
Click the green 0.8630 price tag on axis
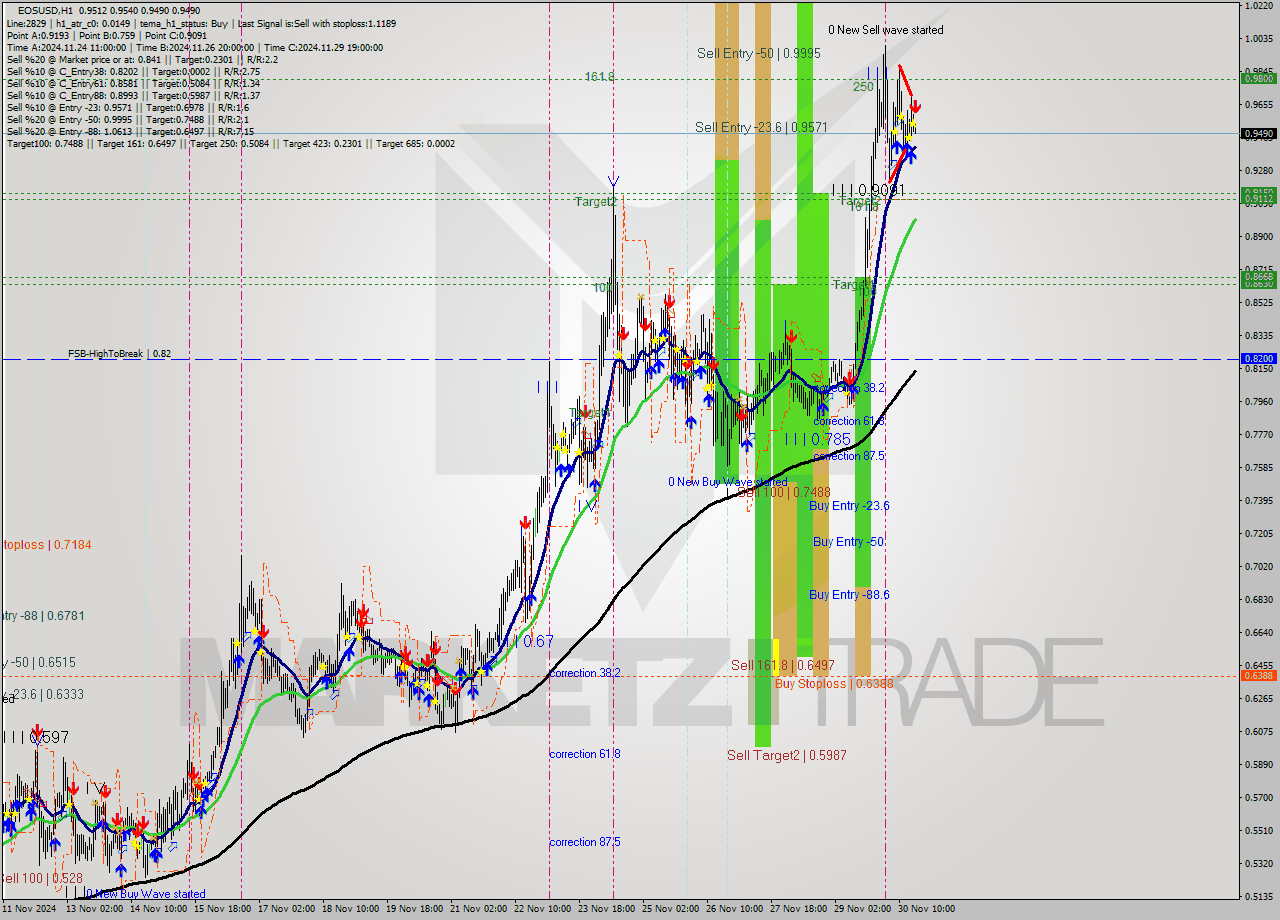[1258, 283]
